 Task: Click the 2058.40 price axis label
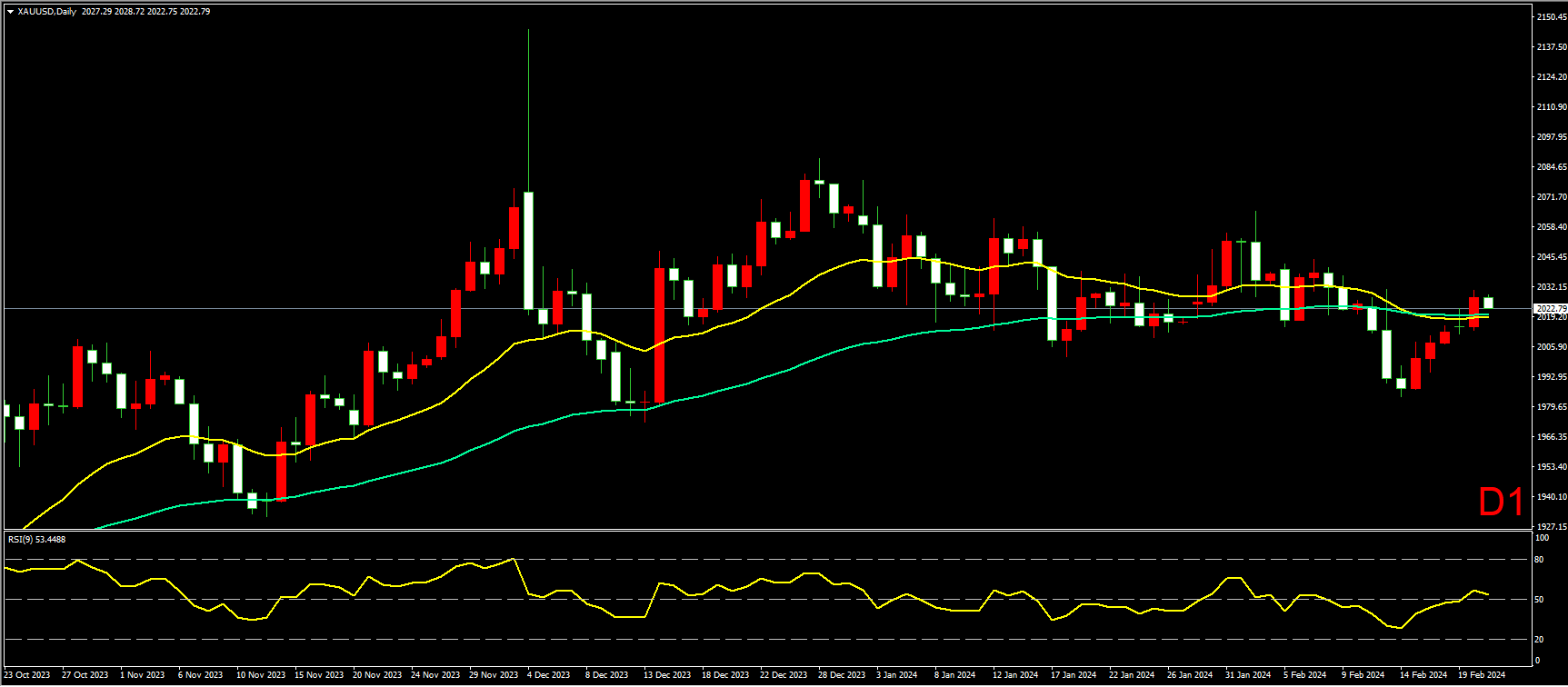click(x=1552, y=227)
